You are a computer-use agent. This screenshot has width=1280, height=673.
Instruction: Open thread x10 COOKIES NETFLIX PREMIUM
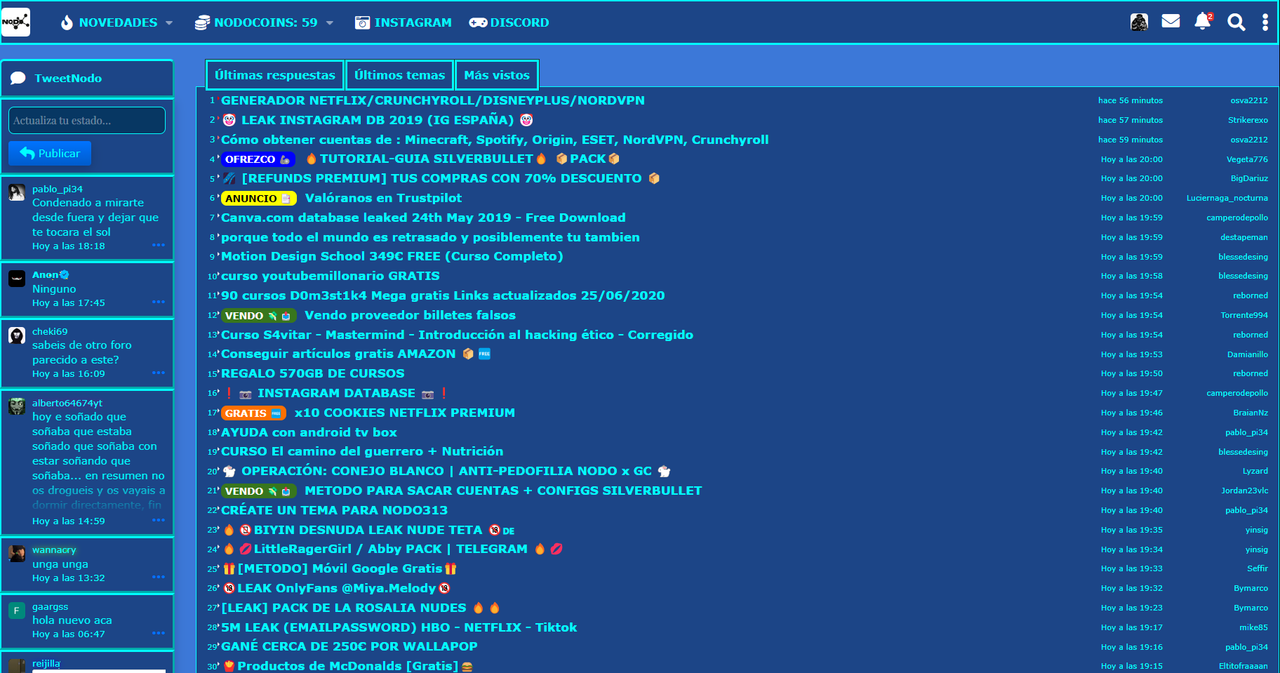pos(404,413)
